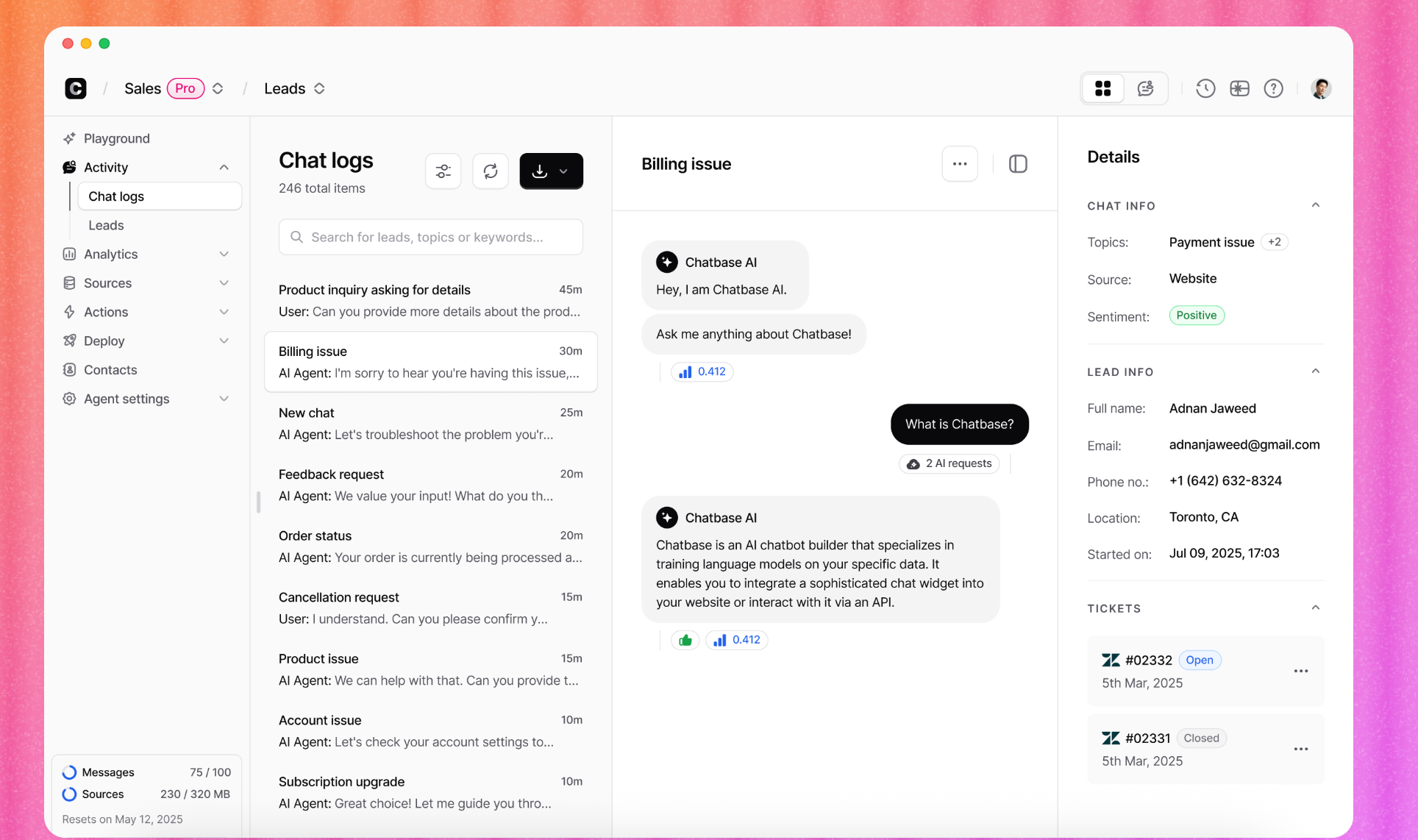Expand the Analytics section
Screen dimensions: 1418x840
click(x=224, y=255)
